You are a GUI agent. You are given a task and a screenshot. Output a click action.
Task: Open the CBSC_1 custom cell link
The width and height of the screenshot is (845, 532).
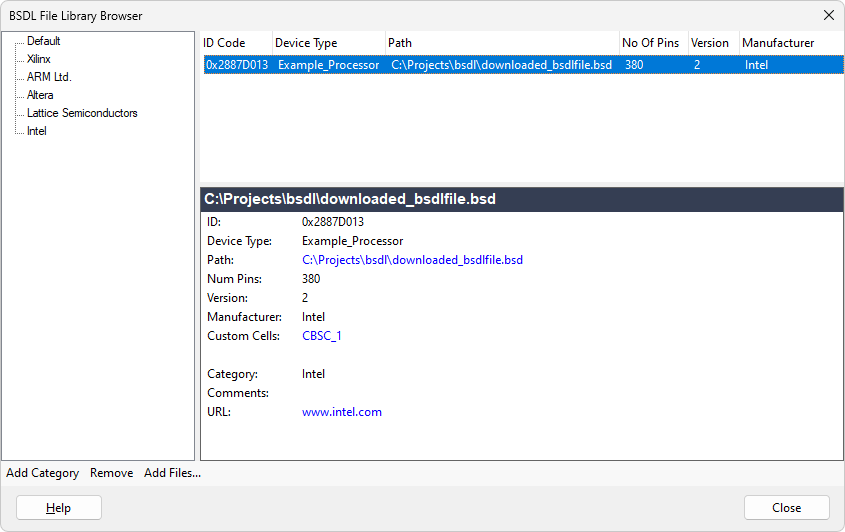click(x=322, y=336)
